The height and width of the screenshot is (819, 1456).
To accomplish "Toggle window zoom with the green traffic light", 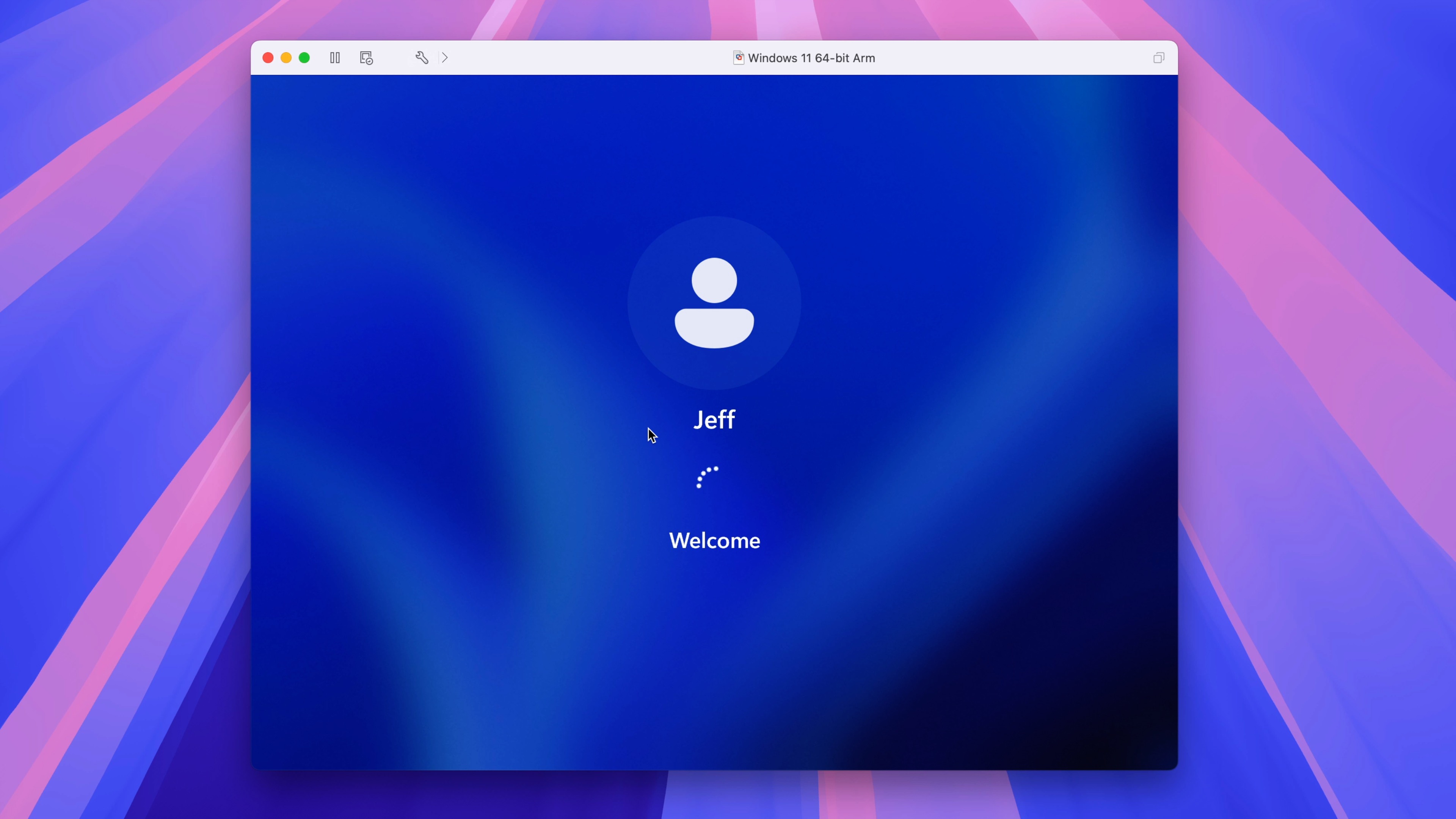I will [304, 58].
